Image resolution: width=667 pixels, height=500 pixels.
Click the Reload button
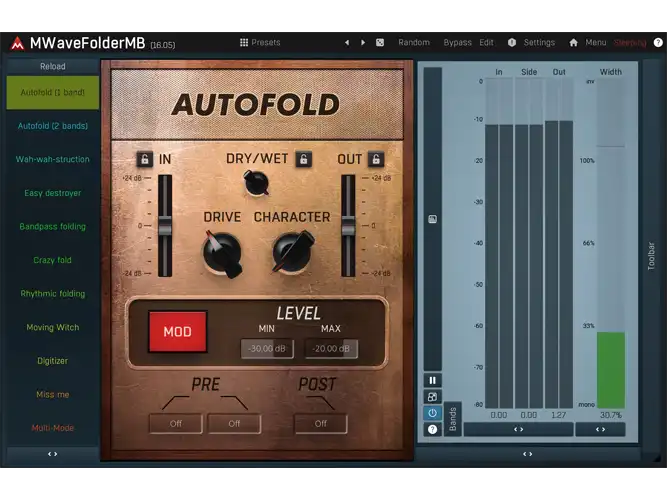coord(53,66)
